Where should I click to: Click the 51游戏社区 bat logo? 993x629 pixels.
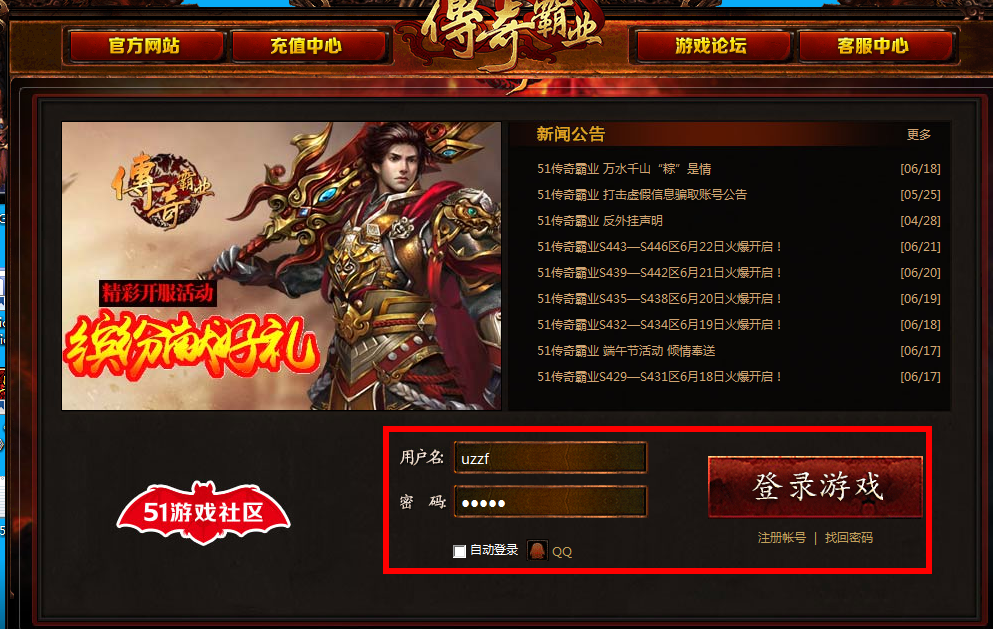203,513
